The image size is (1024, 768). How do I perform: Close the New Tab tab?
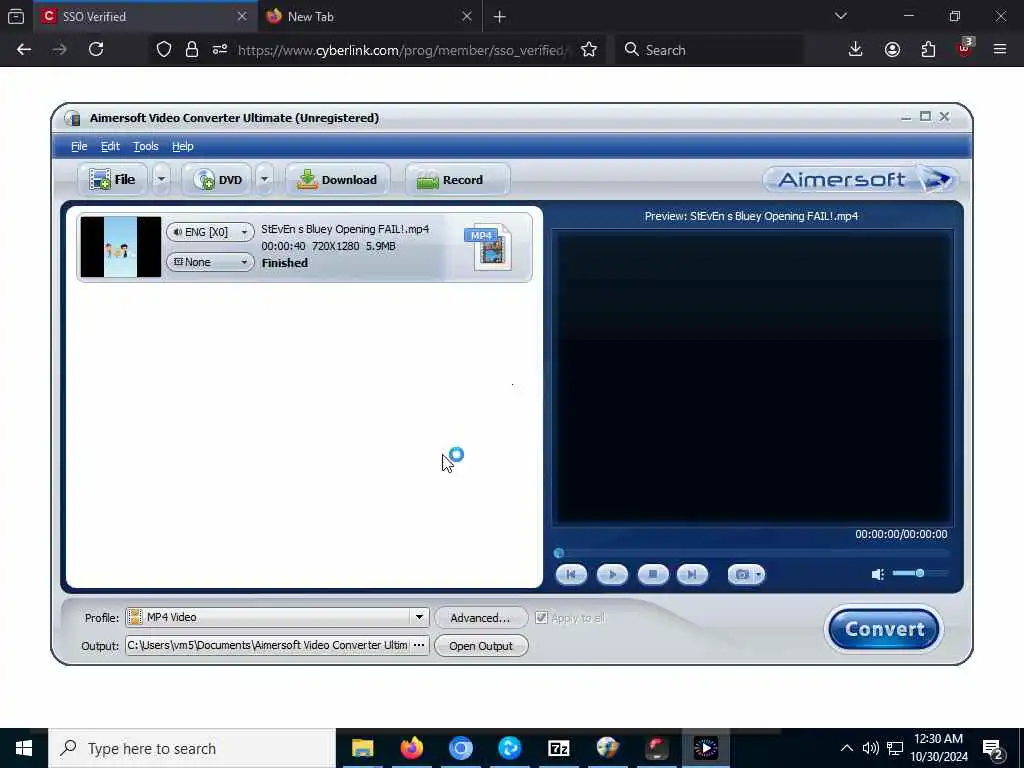tap(466, 16)
